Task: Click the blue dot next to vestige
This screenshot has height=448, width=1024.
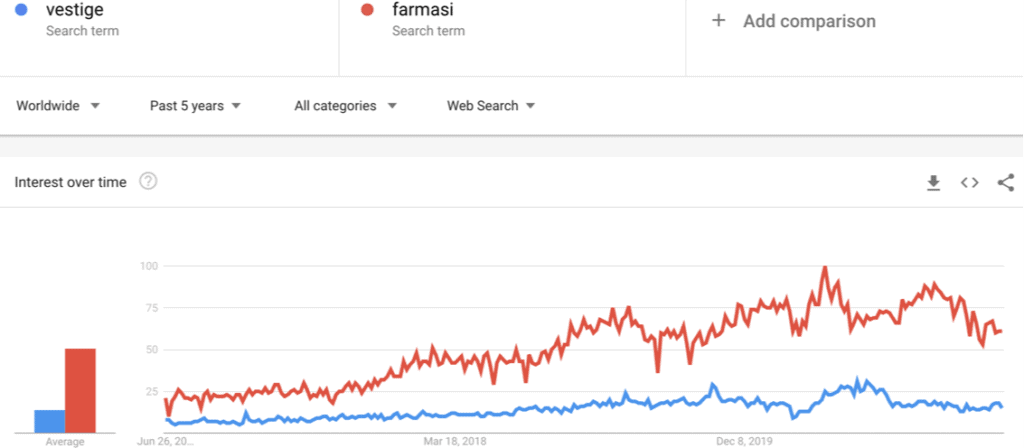Action: [21, 10]
